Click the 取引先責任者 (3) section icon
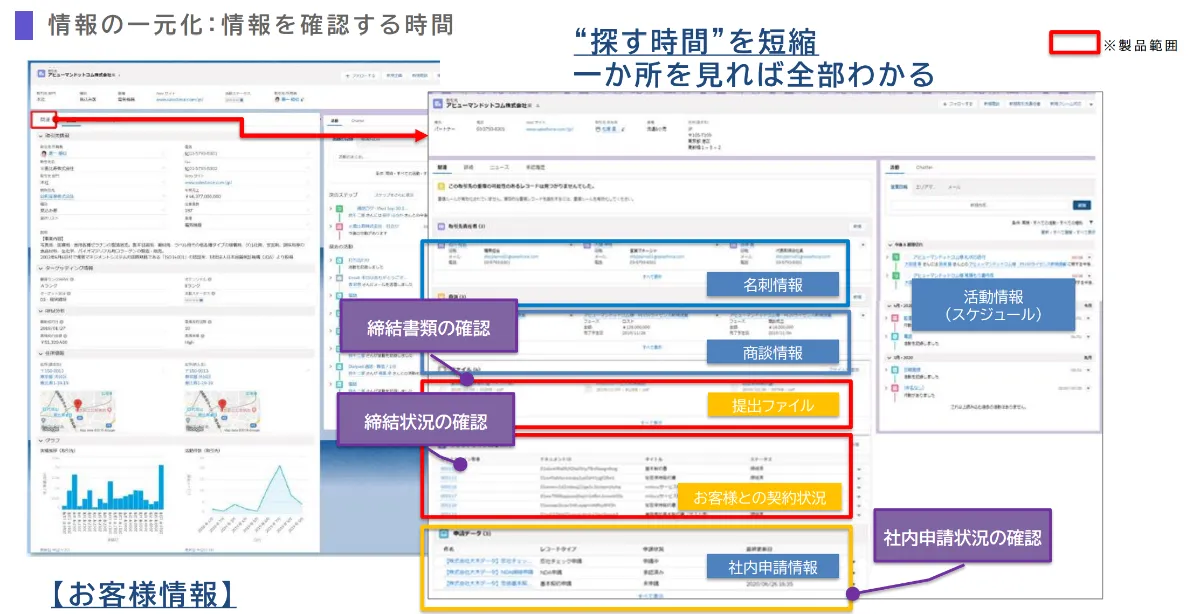This screenshot has width=1200, height=614. [x=440, y=227]
